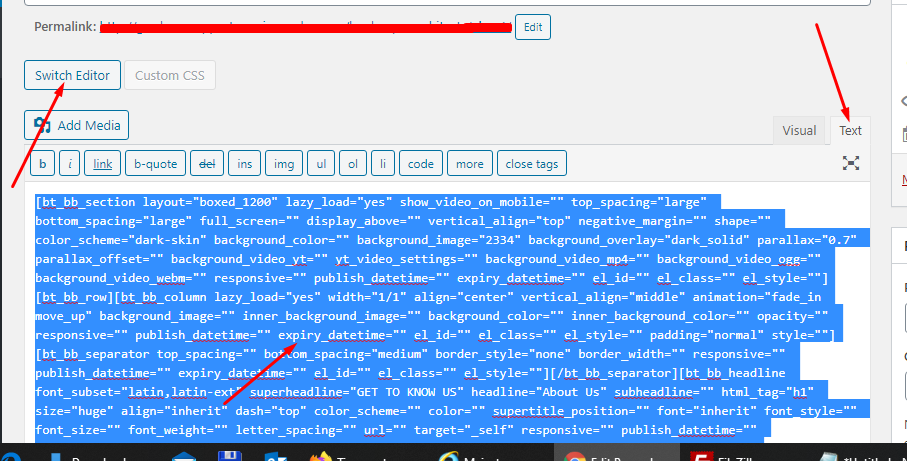Click the ins quicktag button
This screenshot has height=461, width=907.
pyautogui.click(x=244, y=163)
